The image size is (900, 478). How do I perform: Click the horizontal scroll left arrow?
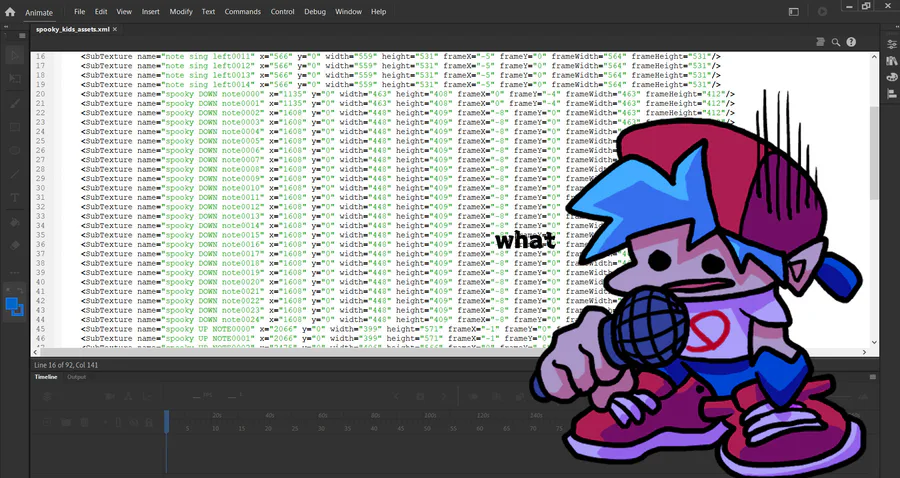point(36,352)
